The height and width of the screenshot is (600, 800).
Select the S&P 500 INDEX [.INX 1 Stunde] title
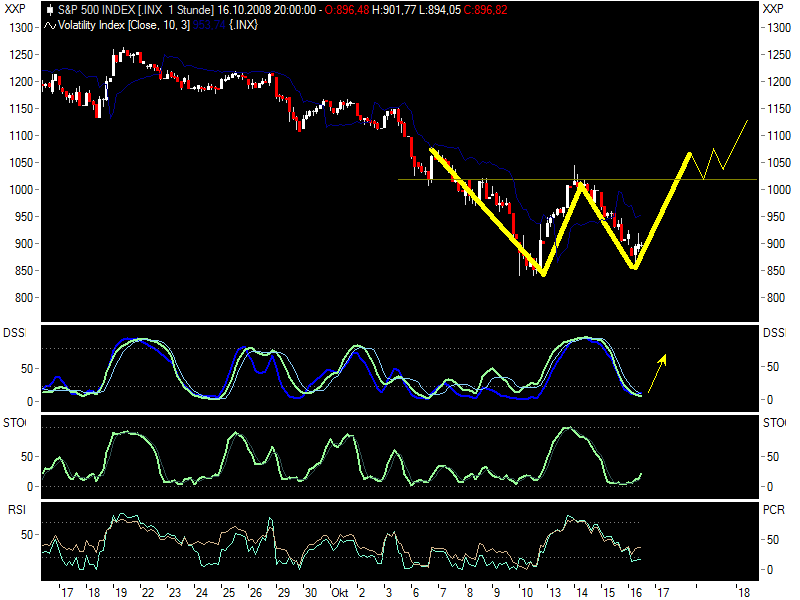[136, 10]
